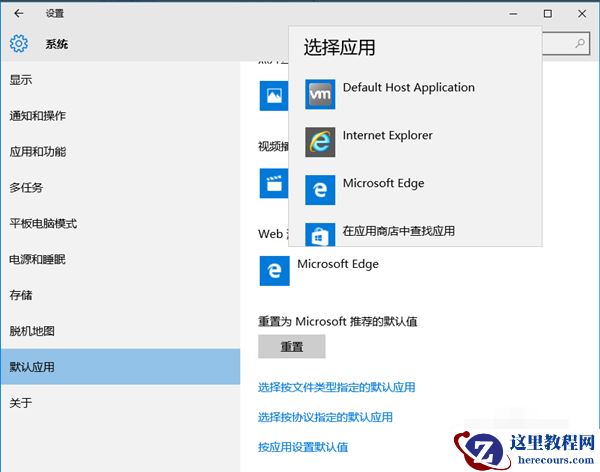Open 按应用设置默认值 link
Viewport: 600px width, 472px height.
(x=303, y=447)
